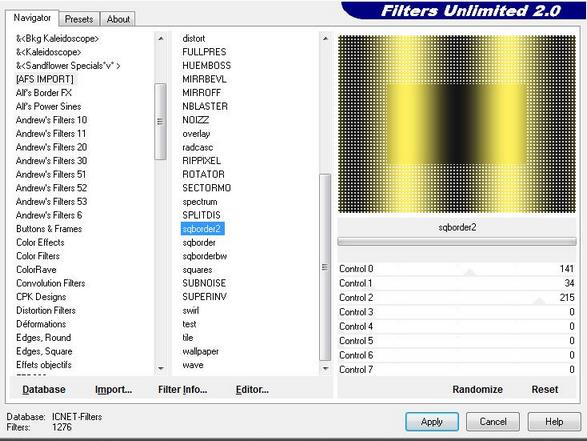Screen dimensions: 587x441
Task: Select ColorRave category
Action: click(36, 270)
